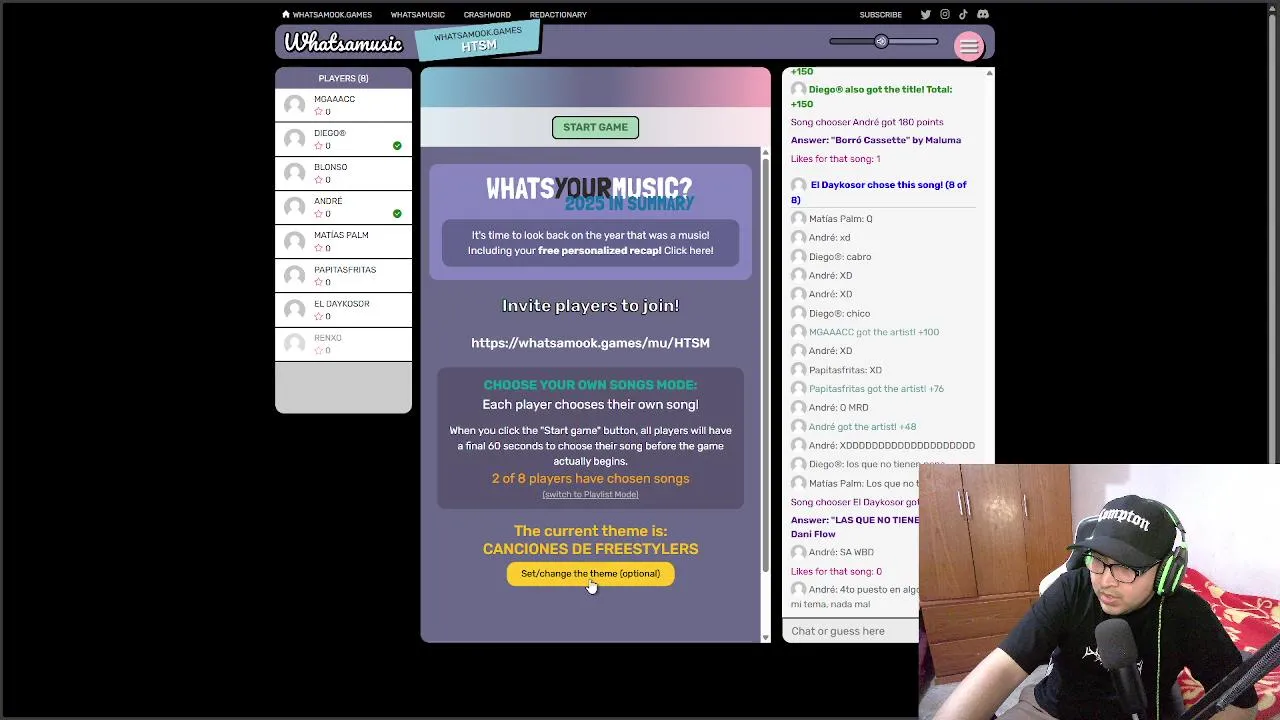Click the star icon under BLONSO
Image resolution: width=1280 pixels, height=720 pixels.
[318, 180]
